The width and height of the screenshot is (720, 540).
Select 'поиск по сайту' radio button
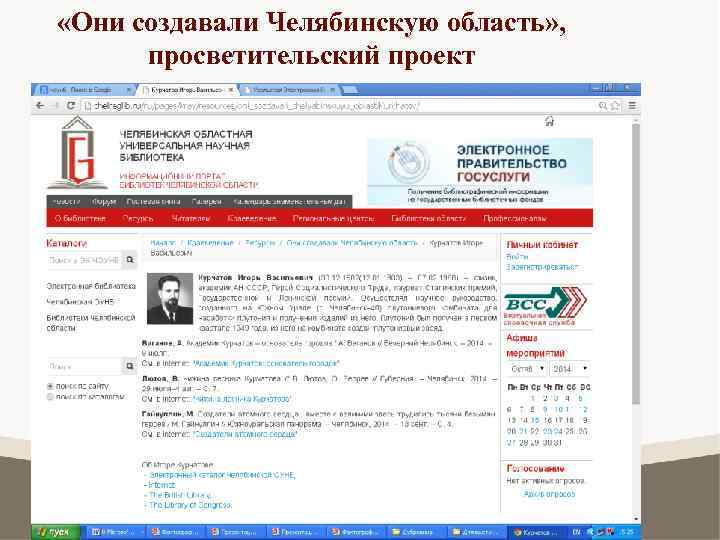click(50, 386)
